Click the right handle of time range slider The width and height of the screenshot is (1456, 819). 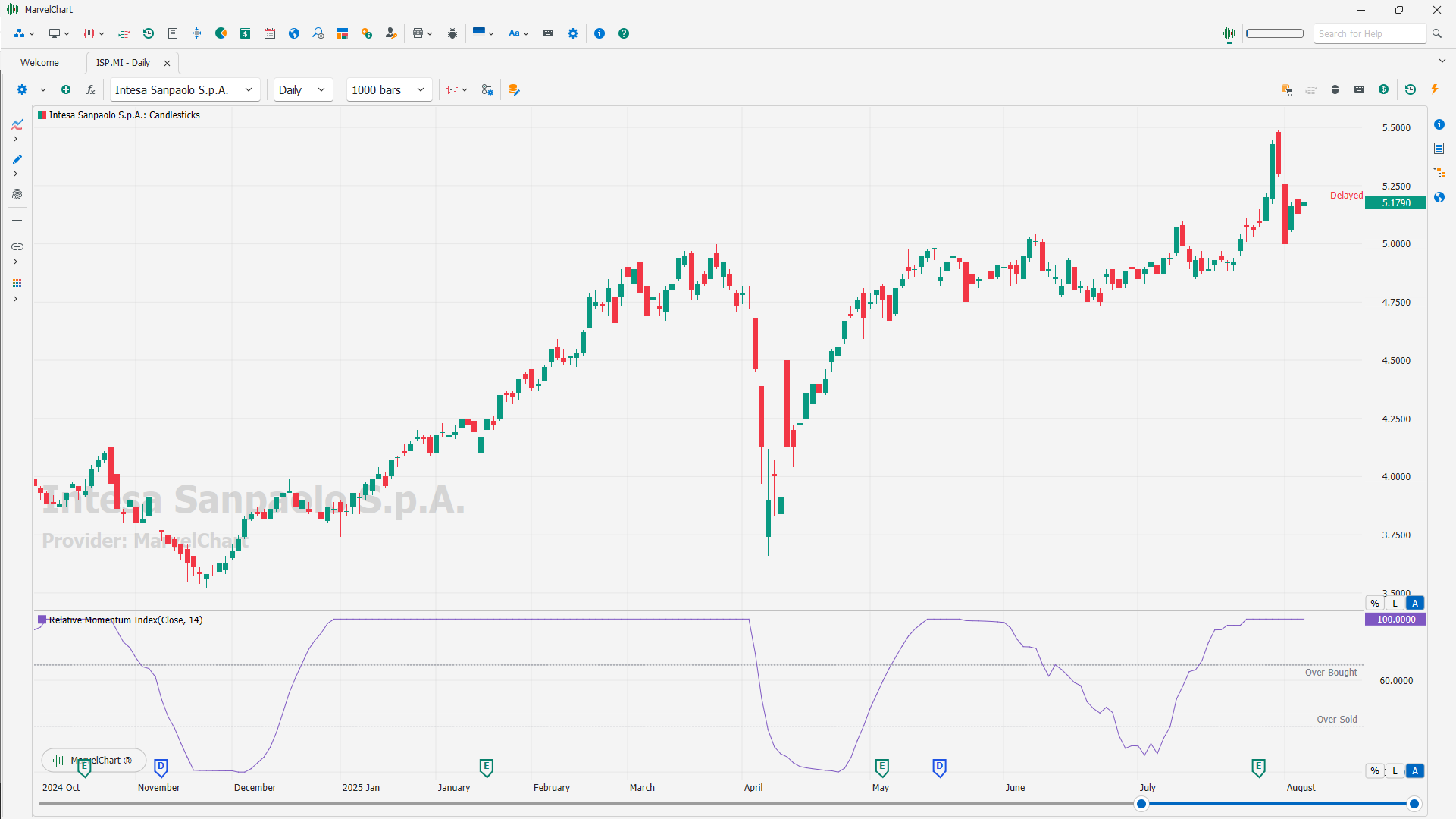(1414, 804)
